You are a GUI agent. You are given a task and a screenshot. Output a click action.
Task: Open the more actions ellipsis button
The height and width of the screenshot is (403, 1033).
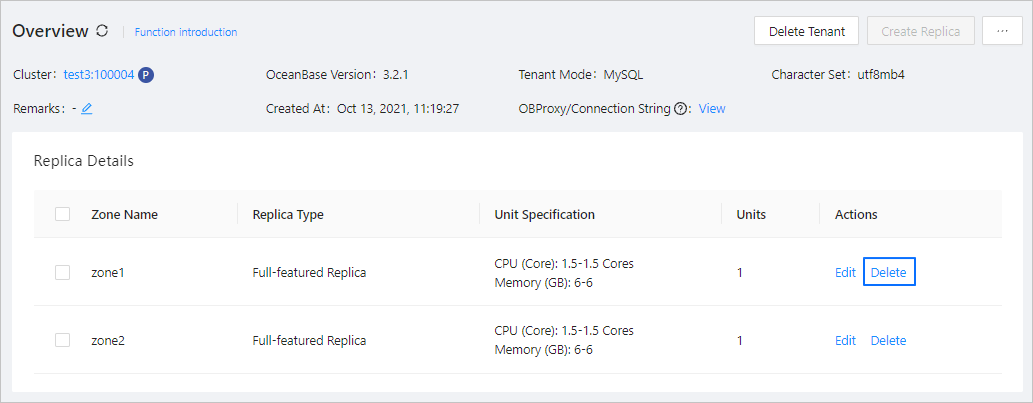[x=1002, y=31]
